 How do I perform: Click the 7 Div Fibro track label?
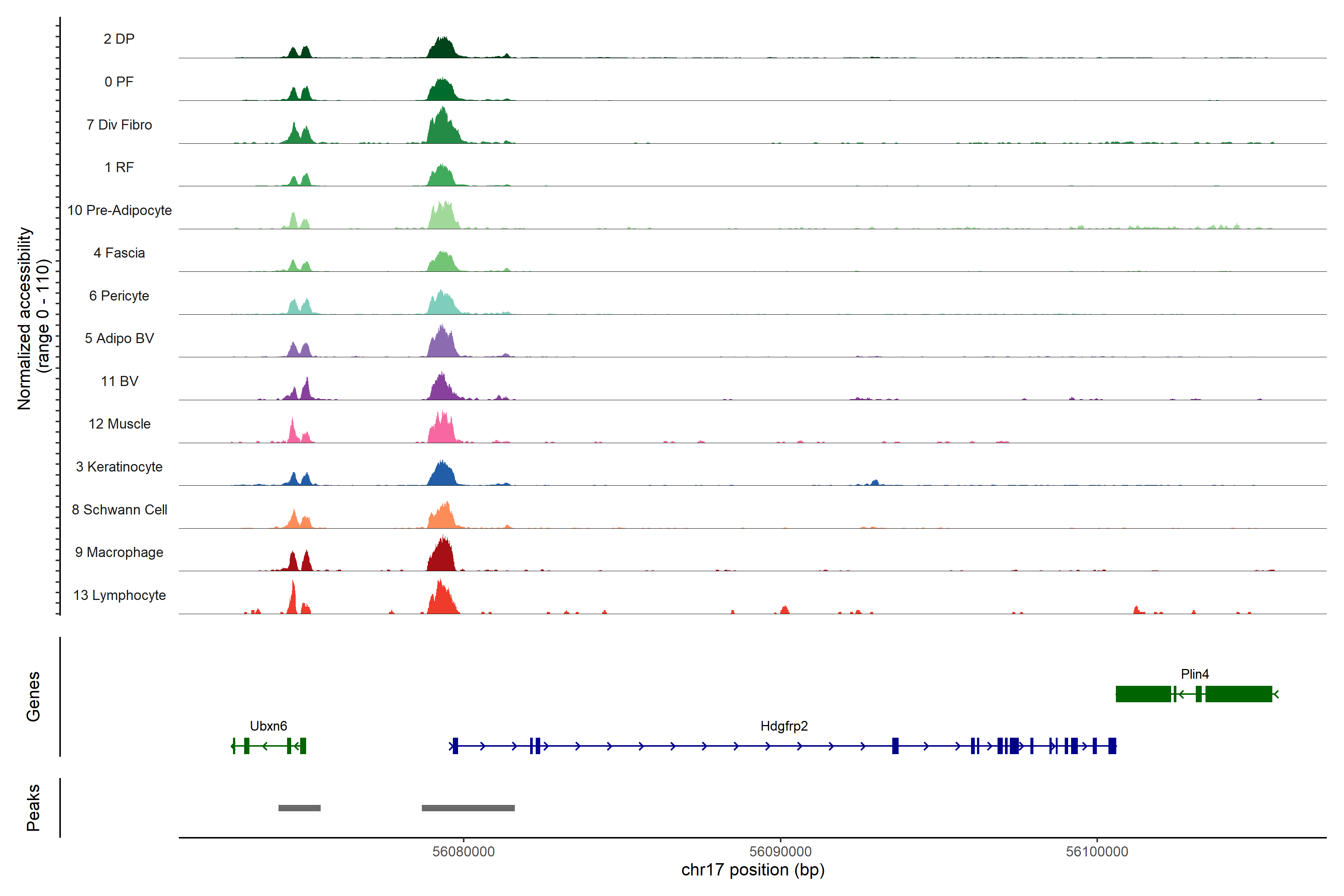(x=119, y=125)
